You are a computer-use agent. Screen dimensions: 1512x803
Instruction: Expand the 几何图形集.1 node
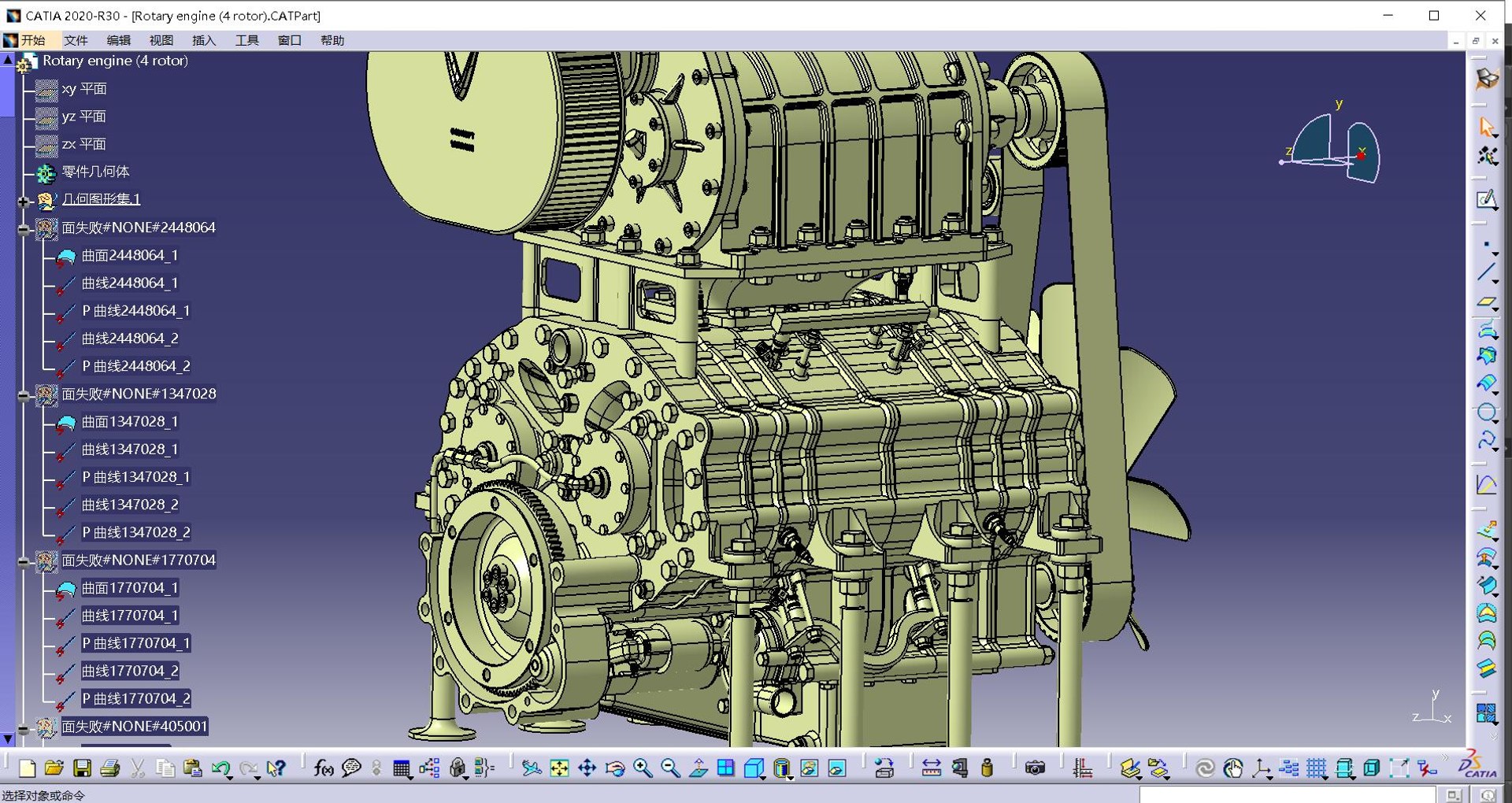24,201
